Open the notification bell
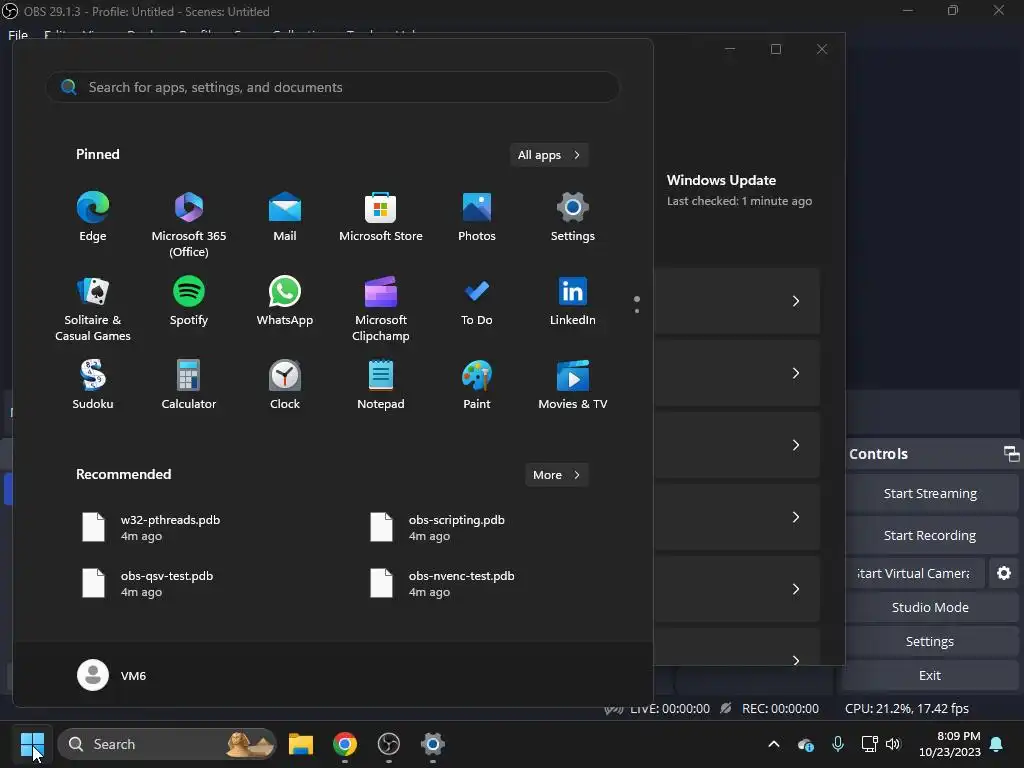Image resolution: width=1024 pixels, height=768 pixels. tap(997, 744)
